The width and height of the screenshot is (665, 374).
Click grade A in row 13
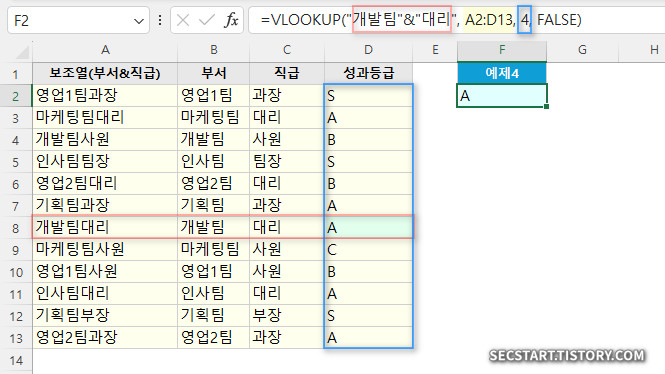369,338
